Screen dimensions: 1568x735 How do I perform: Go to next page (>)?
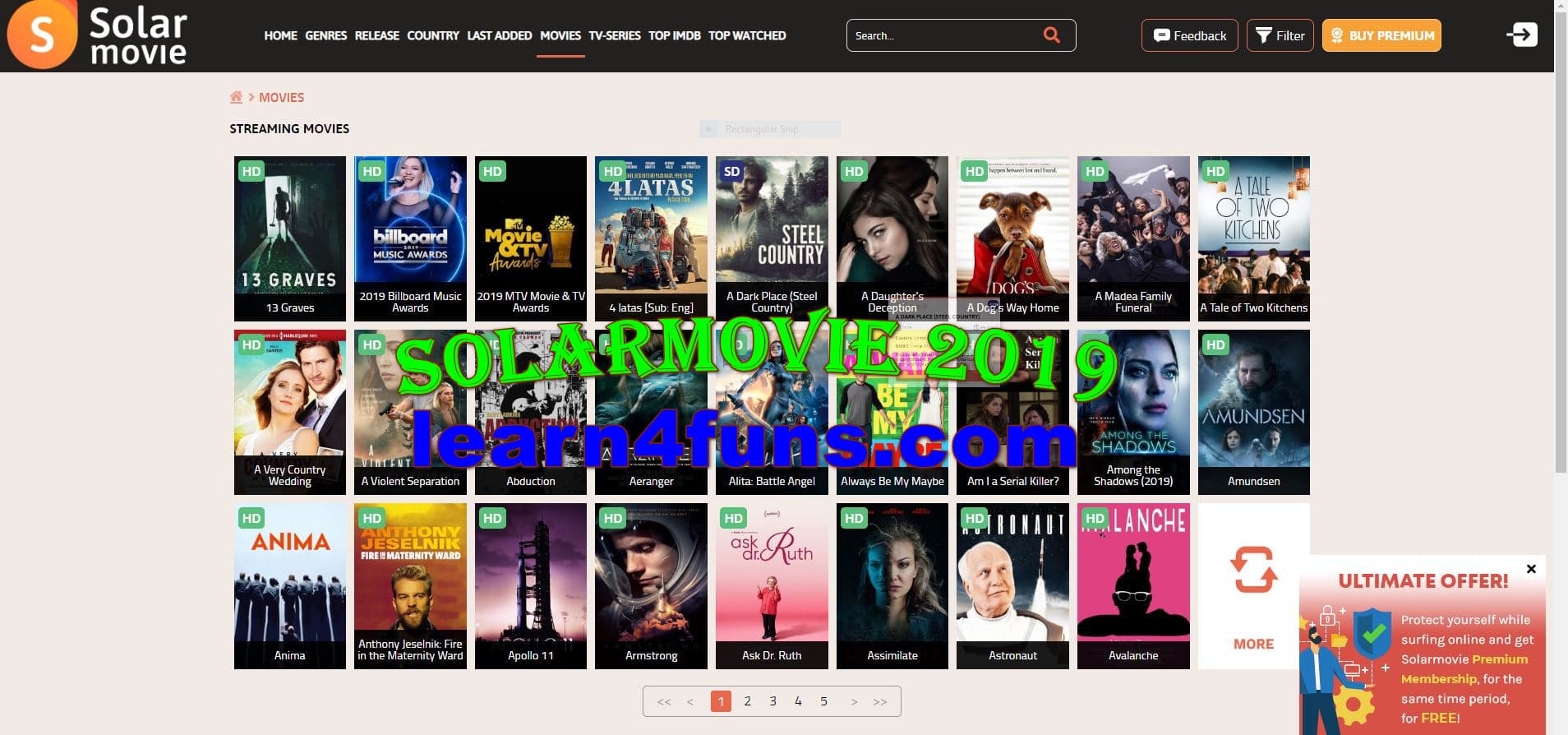(854, 701)
